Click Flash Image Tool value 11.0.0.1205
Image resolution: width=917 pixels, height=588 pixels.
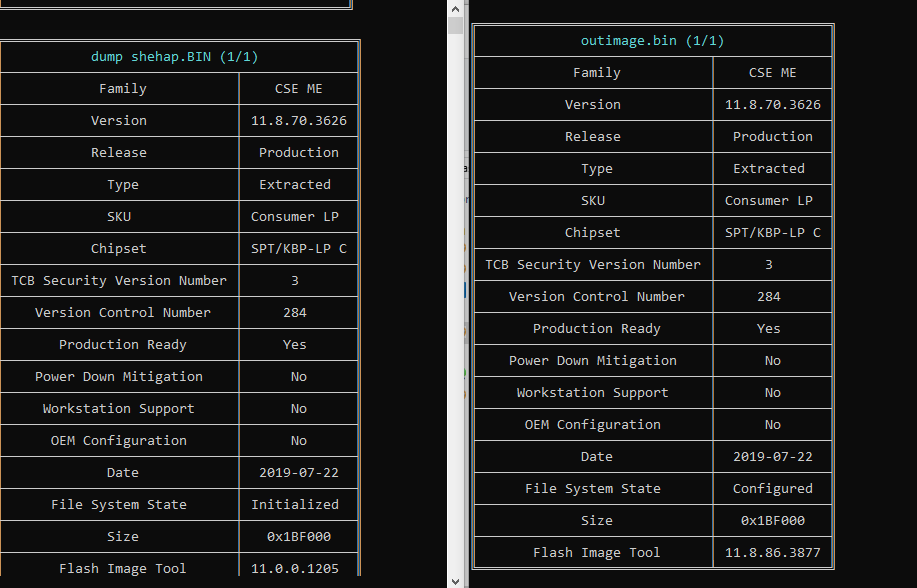pyautogui.click(x=295, y=569)
